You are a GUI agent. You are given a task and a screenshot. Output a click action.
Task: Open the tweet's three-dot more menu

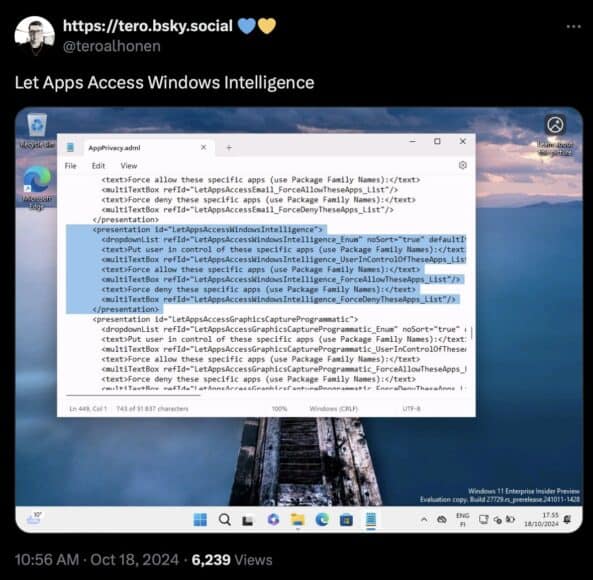click(x=573, y=26)
